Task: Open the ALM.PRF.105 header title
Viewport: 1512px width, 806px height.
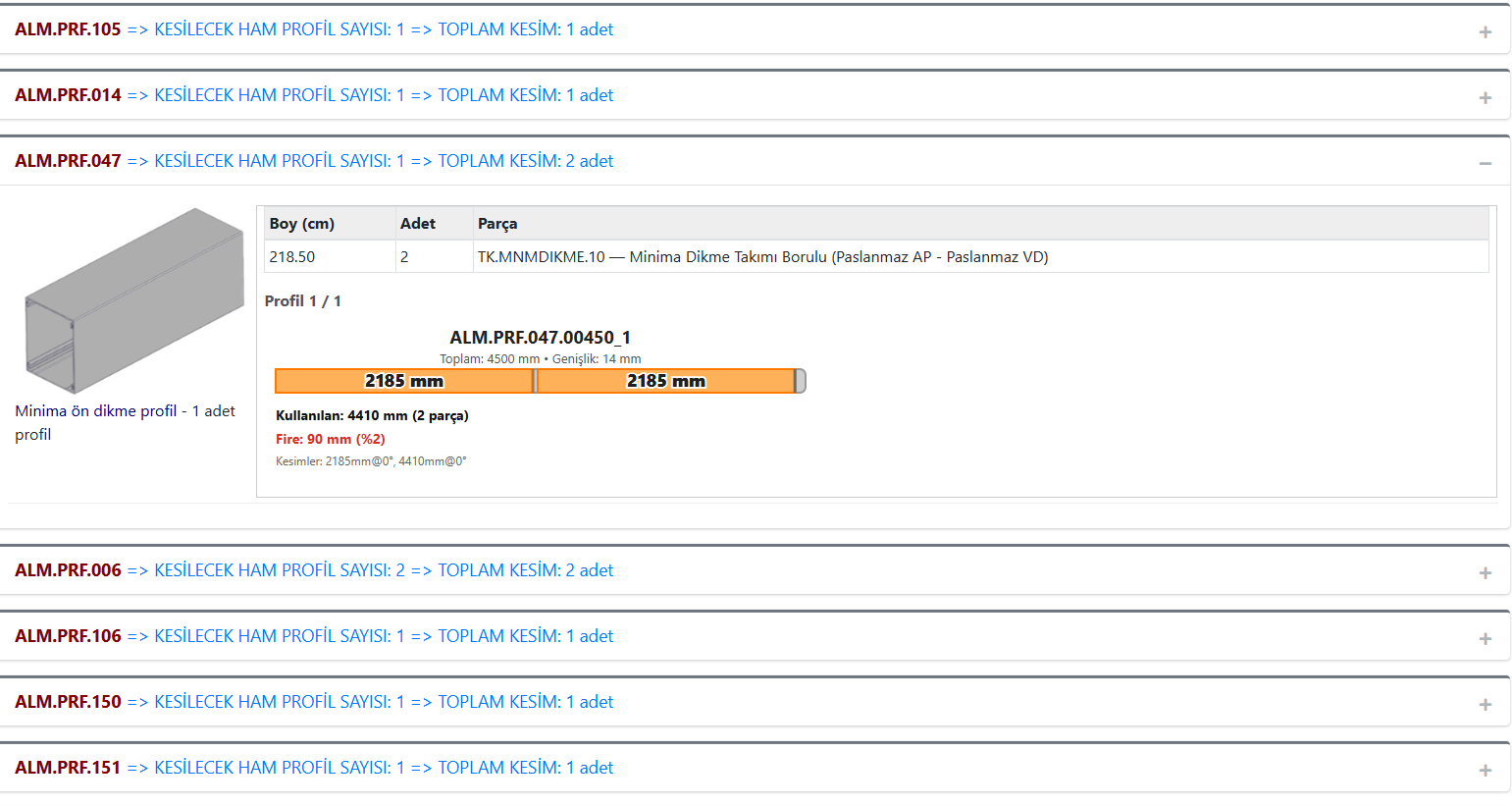Action: point(314,29)
